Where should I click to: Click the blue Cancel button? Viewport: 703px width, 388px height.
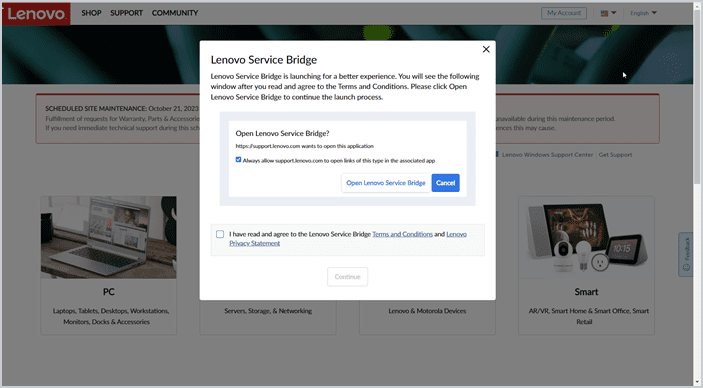point(446,183)
